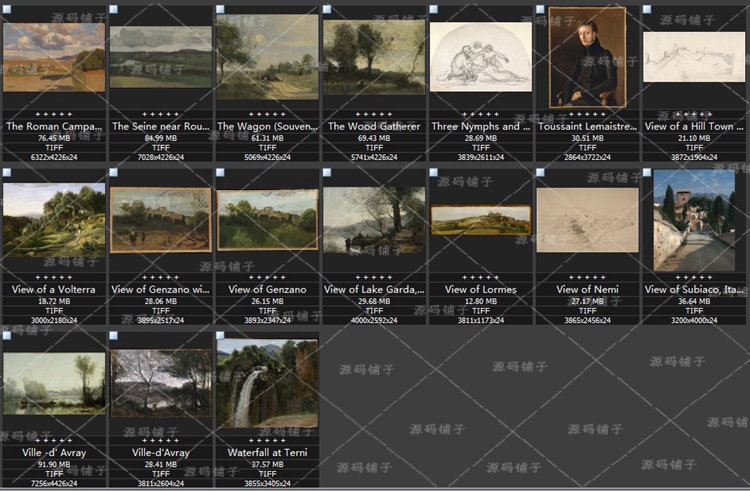The width and height of the screenshot is (750, 491).
Task: Open the View of Nemi drawing thumbnail
Action: [x=587, y=220]
